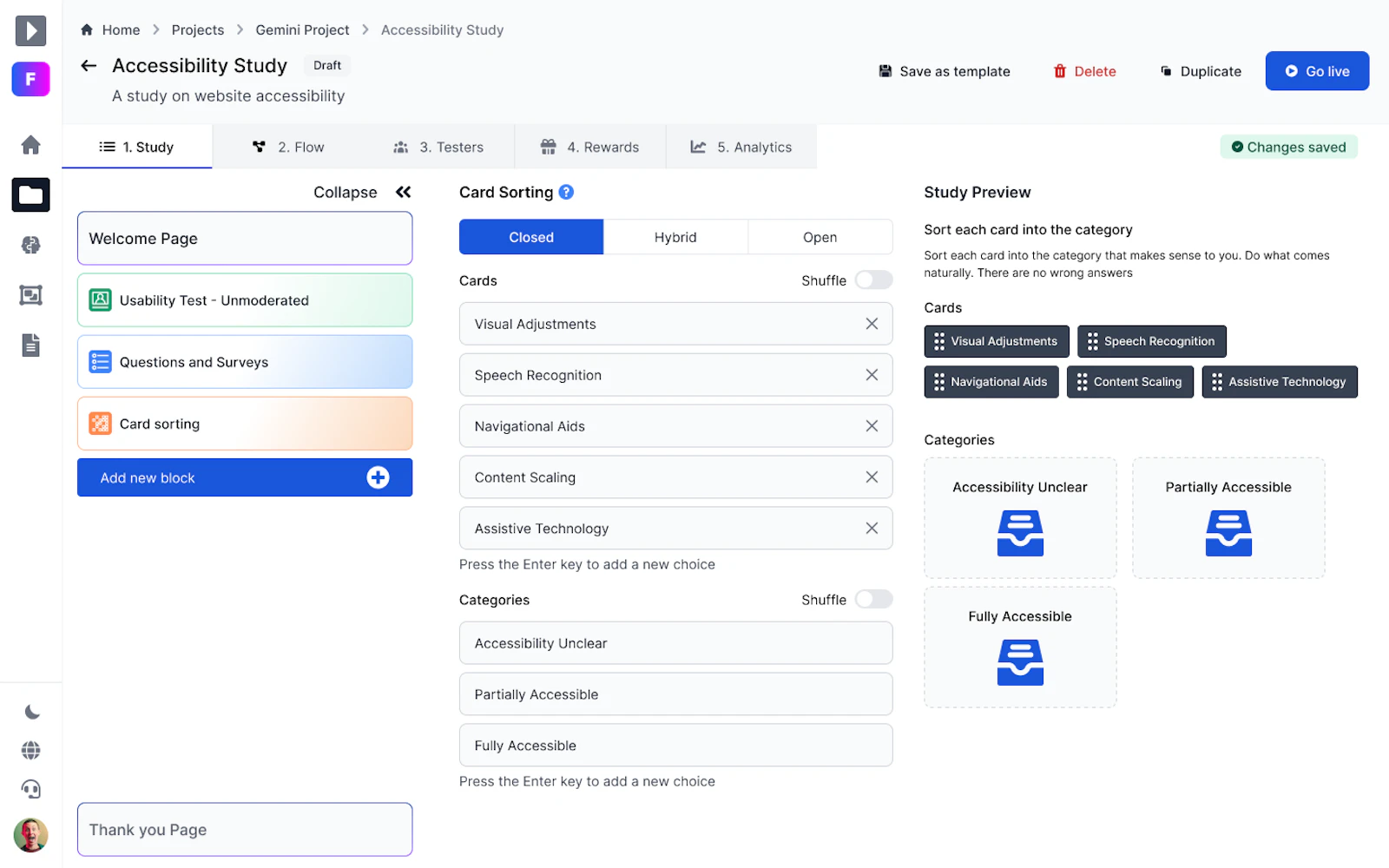Toggle dark mode moon icon

pos(31,712)
